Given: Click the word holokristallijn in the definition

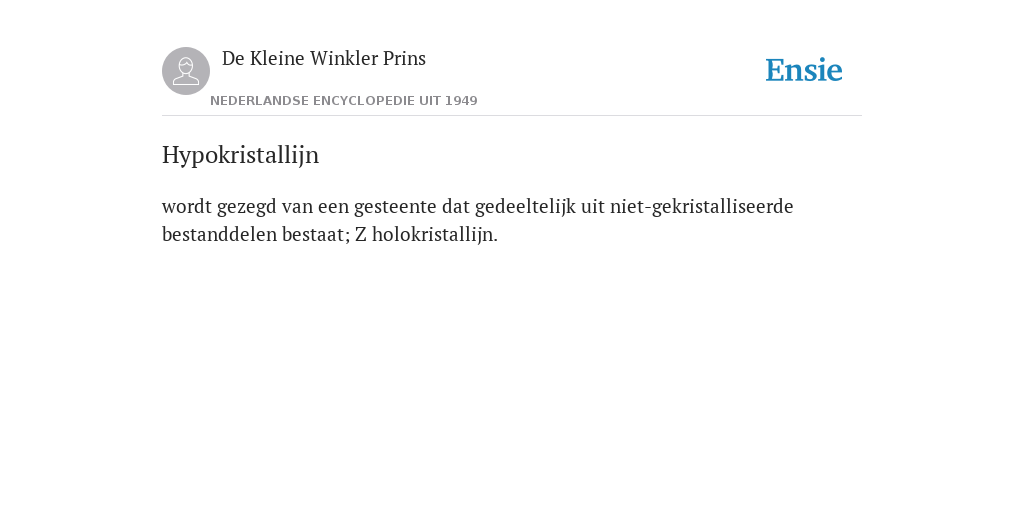Looking at the screenshot, I should (434, 234).
